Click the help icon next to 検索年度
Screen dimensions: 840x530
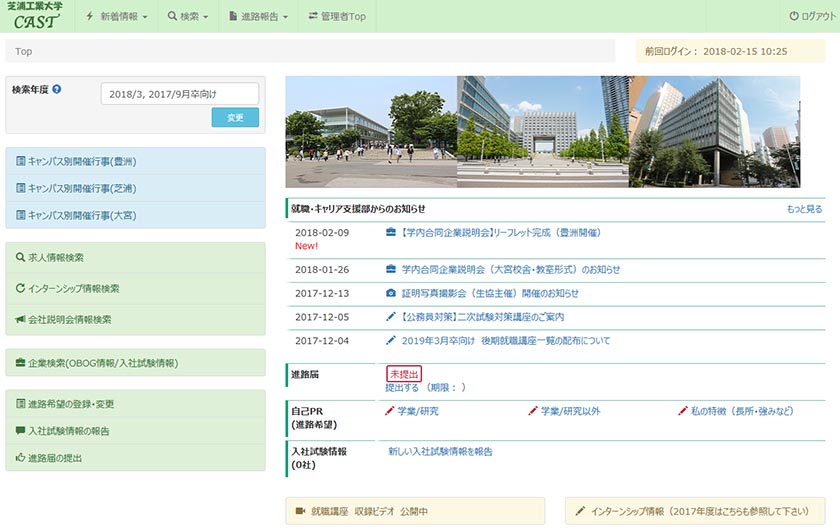tap(57, 89)
